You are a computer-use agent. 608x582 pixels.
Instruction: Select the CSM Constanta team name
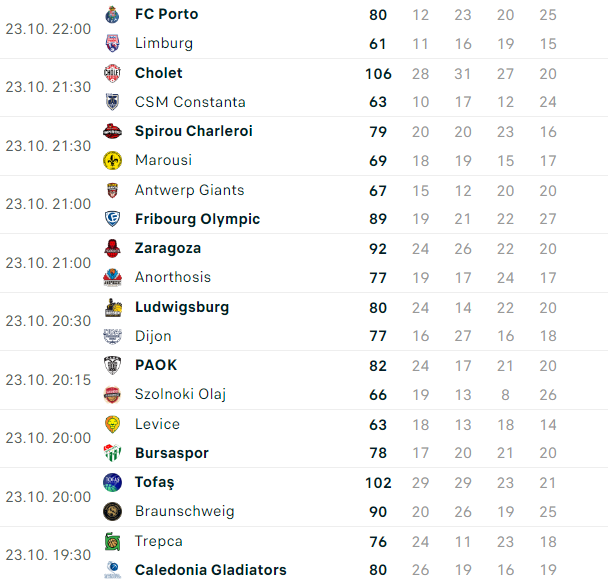point(190,102)
